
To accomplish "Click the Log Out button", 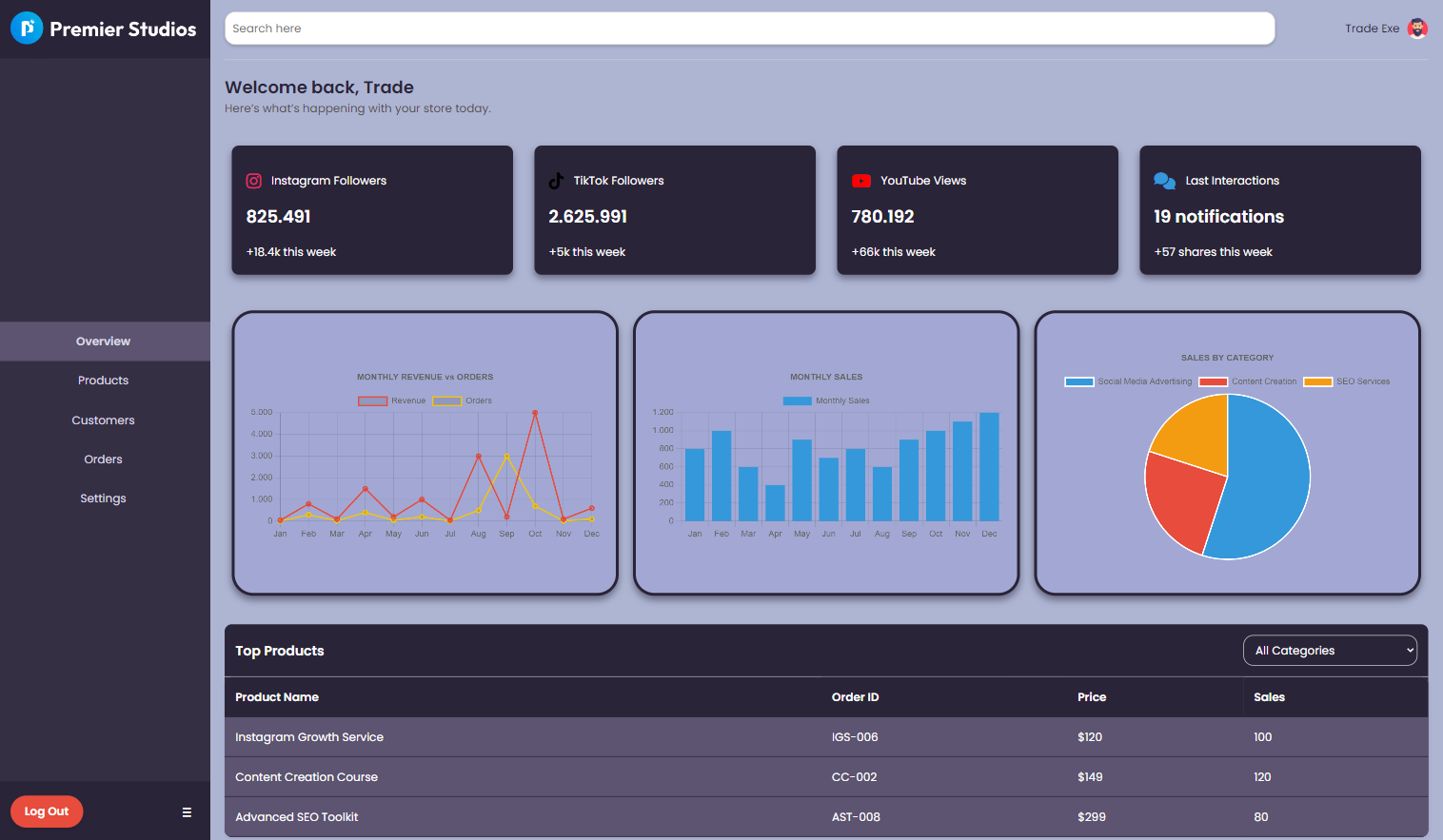I will coord(46,811).
